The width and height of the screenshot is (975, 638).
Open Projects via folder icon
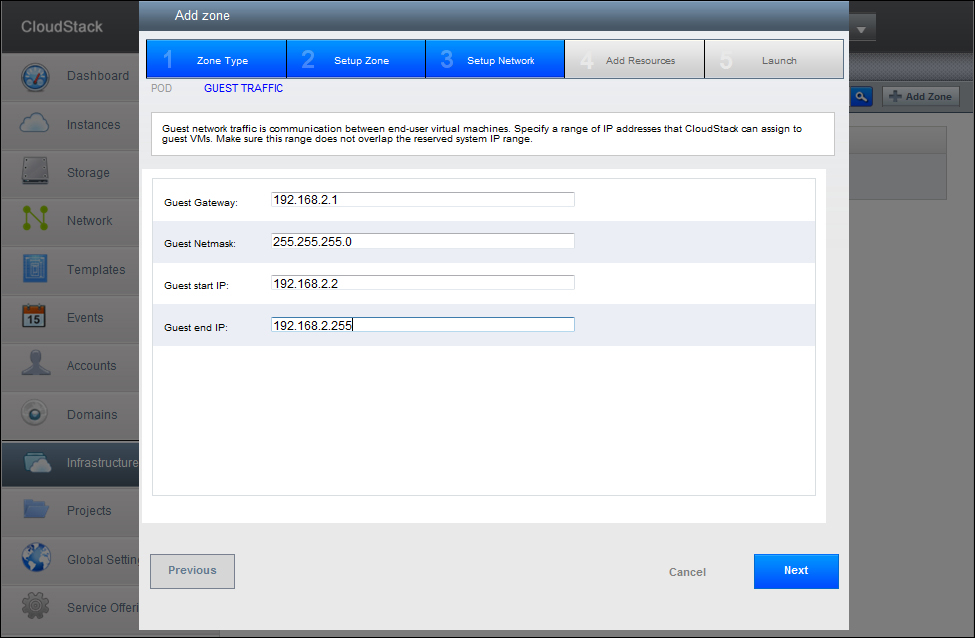click(x=35, y=510)
